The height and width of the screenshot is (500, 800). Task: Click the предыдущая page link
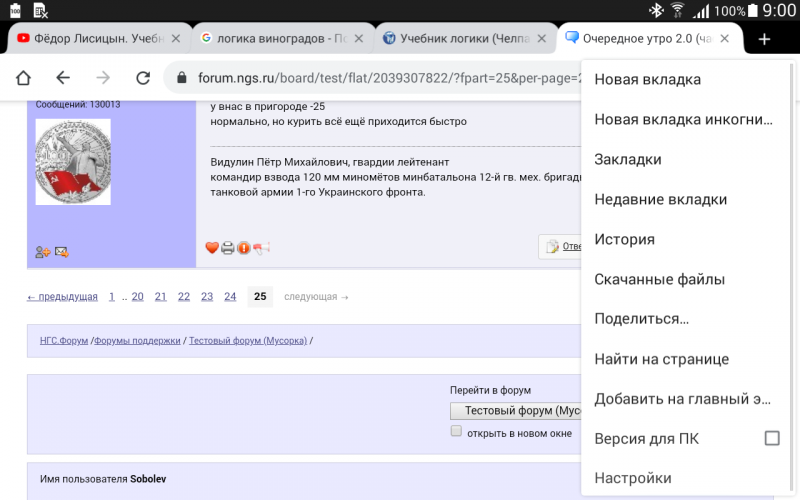tap(62, 297)
